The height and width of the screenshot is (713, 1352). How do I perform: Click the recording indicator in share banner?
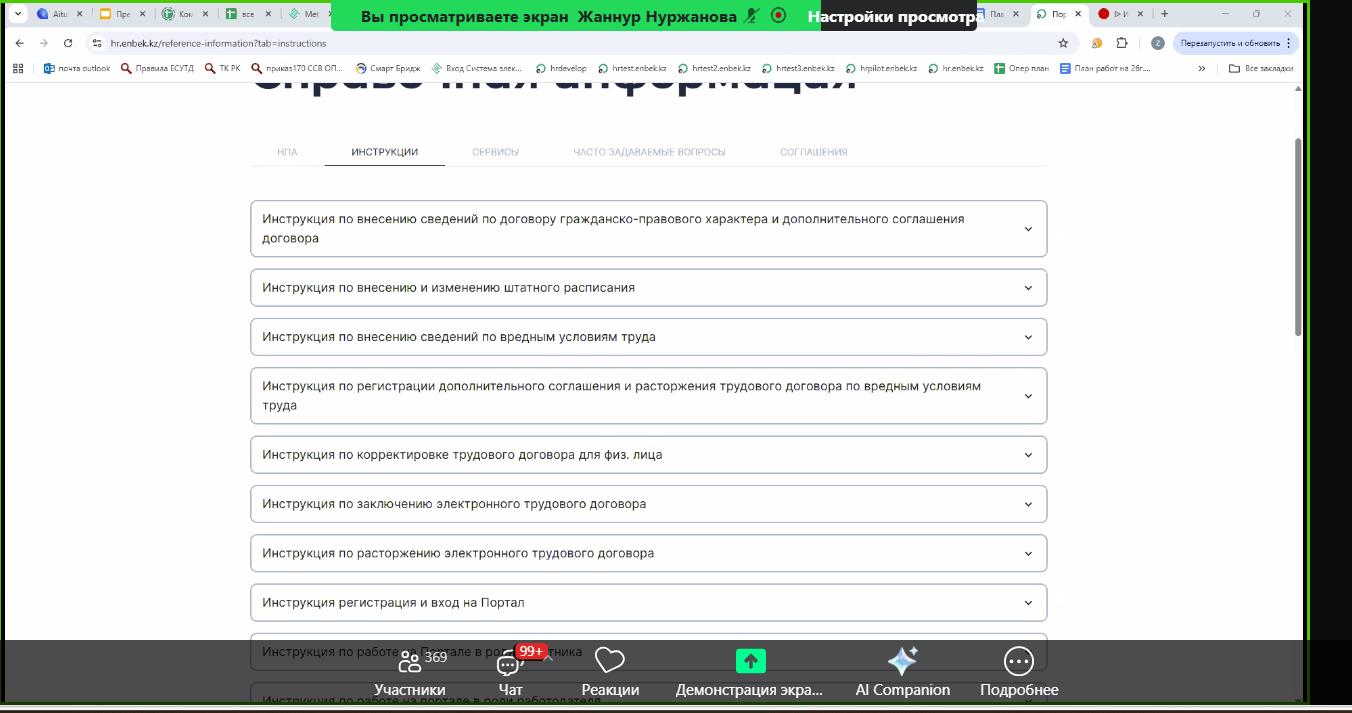778,16
